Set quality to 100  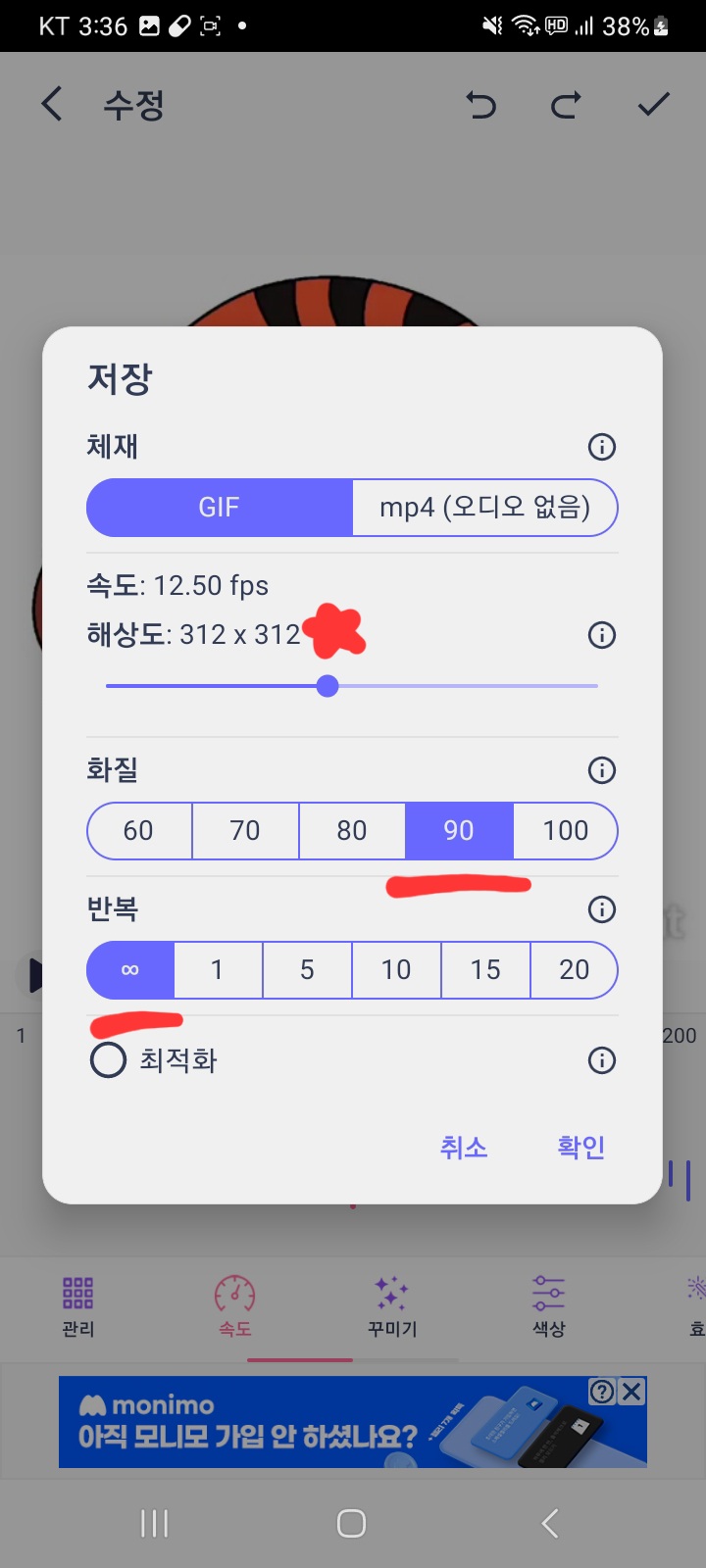(565, 831)
